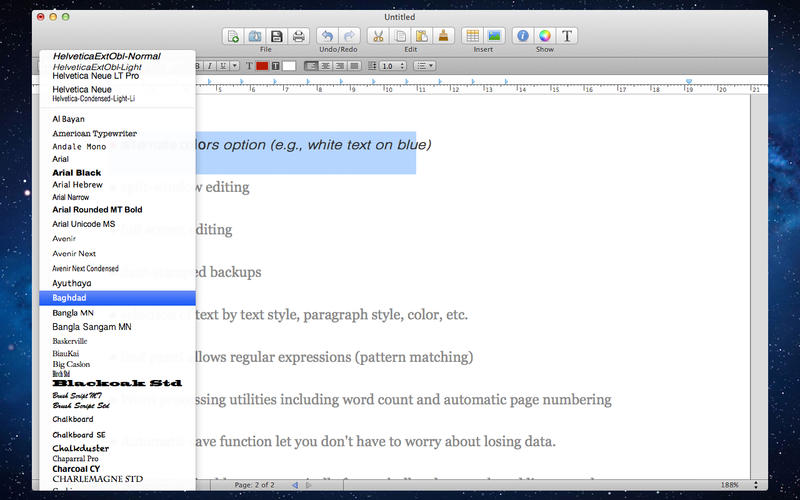This screenshot has width=800, height=500.
Task: Click the right indent marker on ruler
Action: point(689,82)
